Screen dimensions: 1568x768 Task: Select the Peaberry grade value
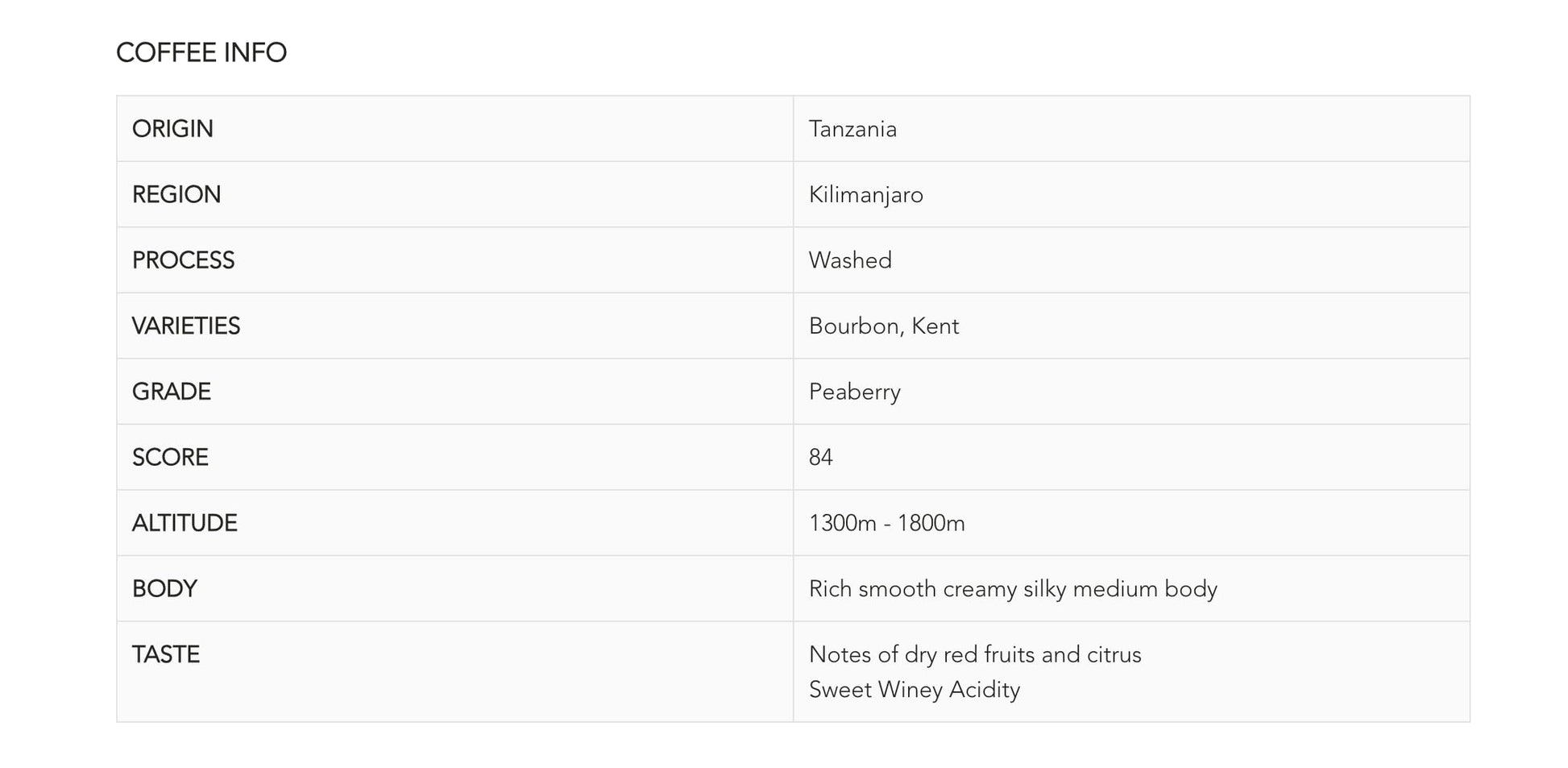(x=854, y=392)
